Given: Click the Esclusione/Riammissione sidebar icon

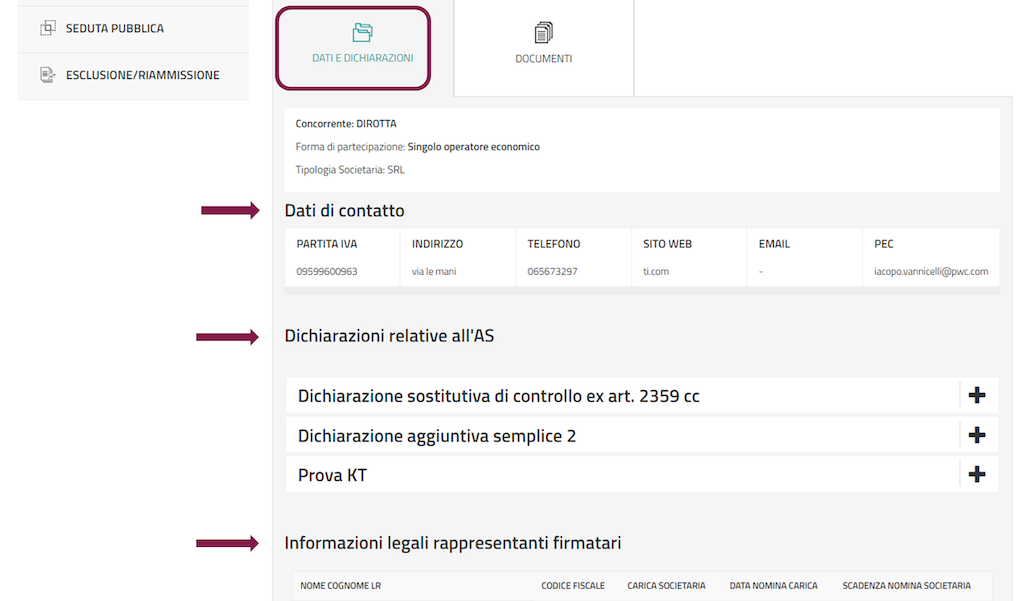Looking at the screenshot, I should click(x=47, y=75).
